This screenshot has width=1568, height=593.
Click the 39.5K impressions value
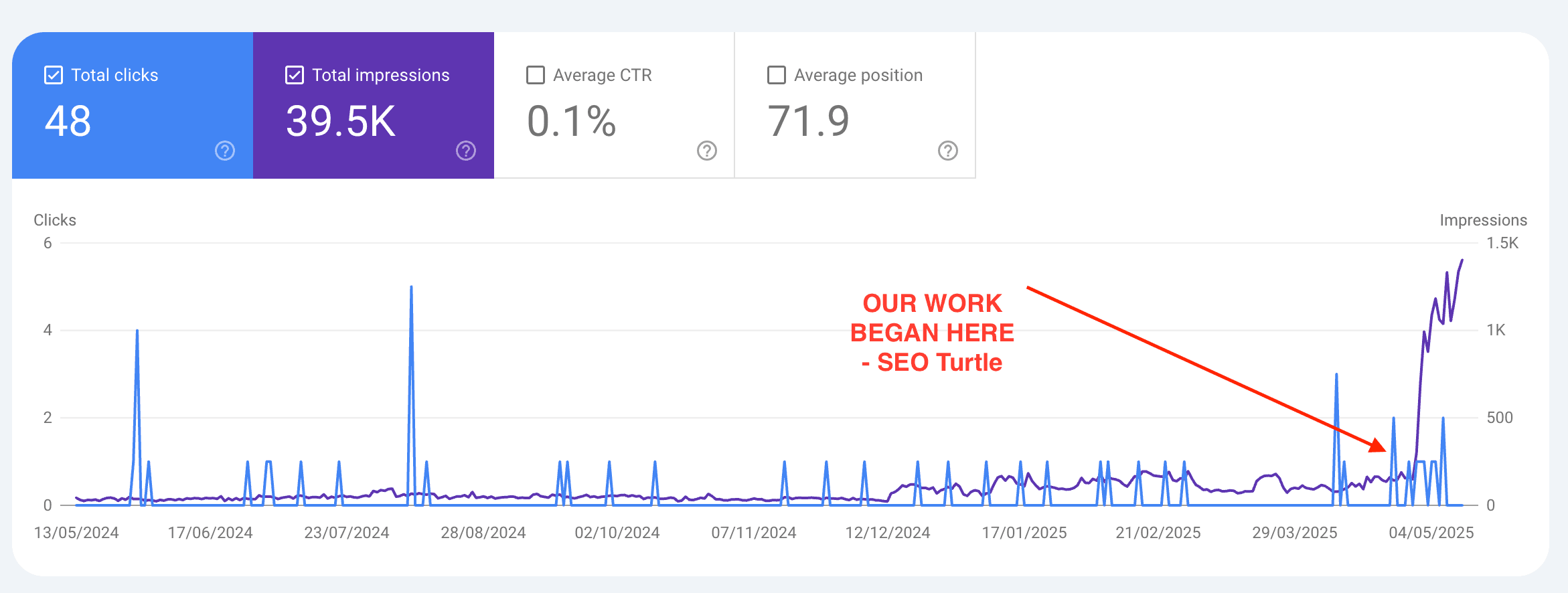(x=339, y=122)
